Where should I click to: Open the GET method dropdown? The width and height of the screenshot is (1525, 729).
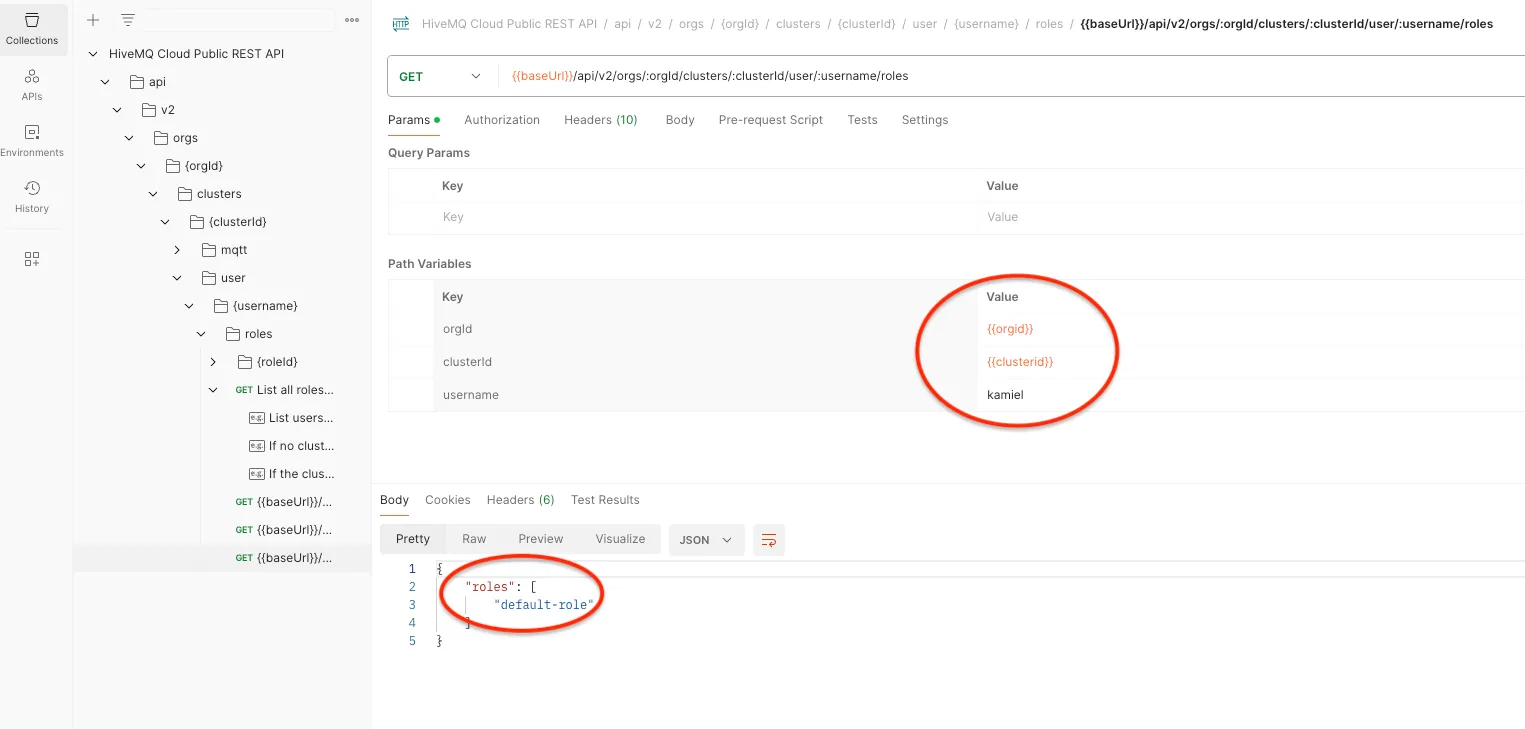click(439, 76)
